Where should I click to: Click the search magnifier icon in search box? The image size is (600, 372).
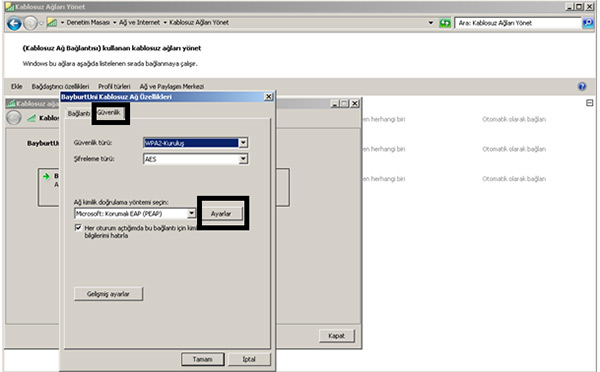588,23
